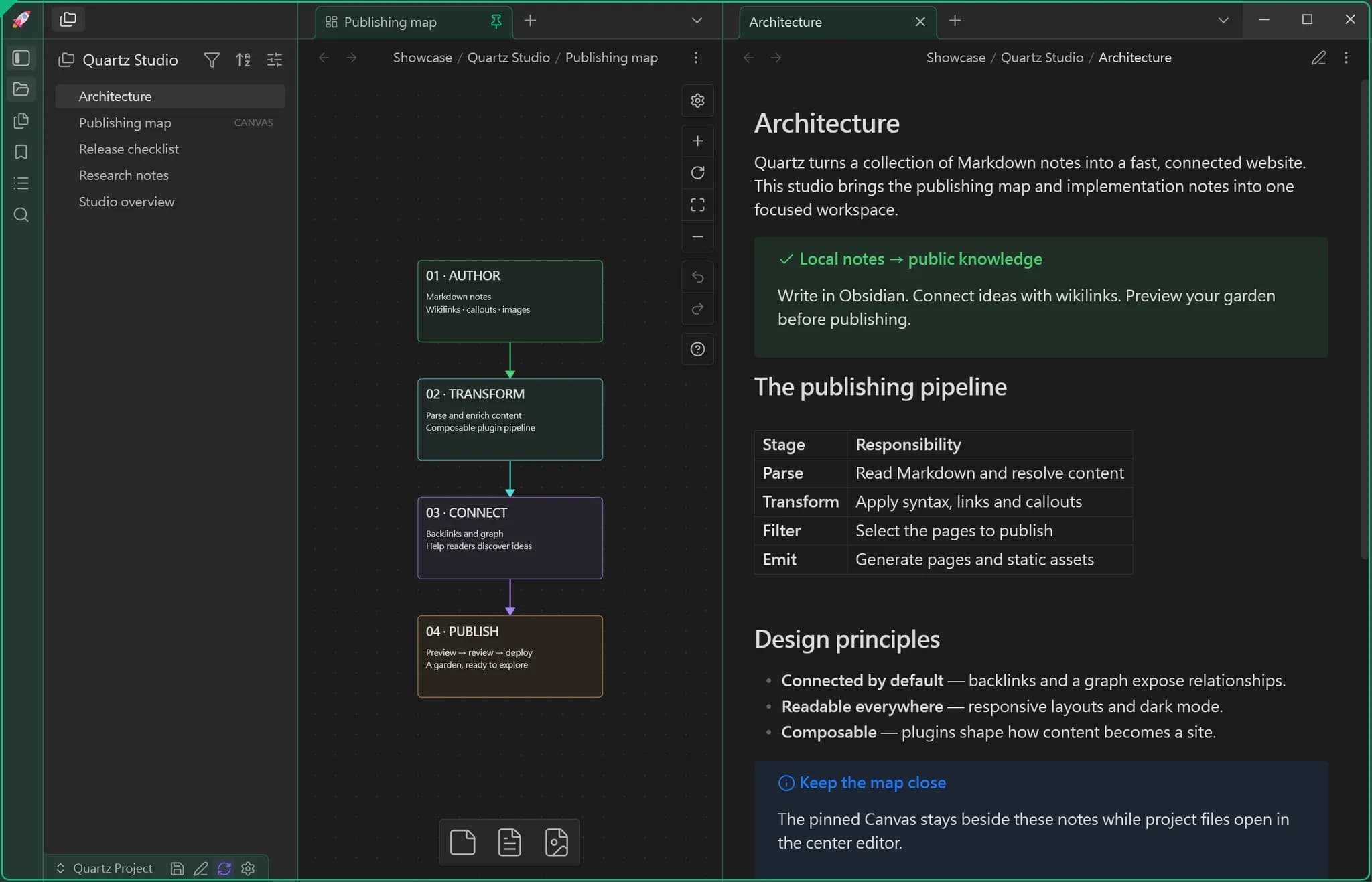
Task: Go forward in Architecture pane
Action: click(x=776, y=58)
